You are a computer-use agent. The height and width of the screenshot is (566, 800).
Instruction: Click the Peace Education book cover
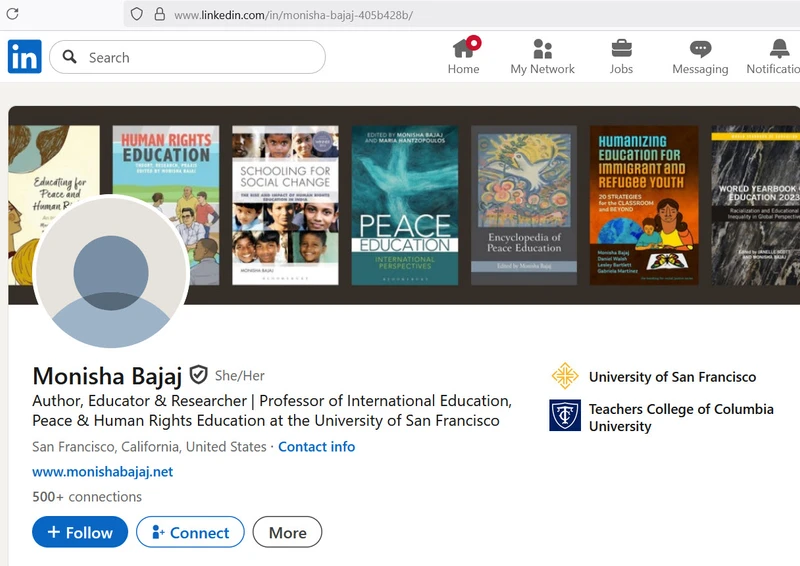405,205
